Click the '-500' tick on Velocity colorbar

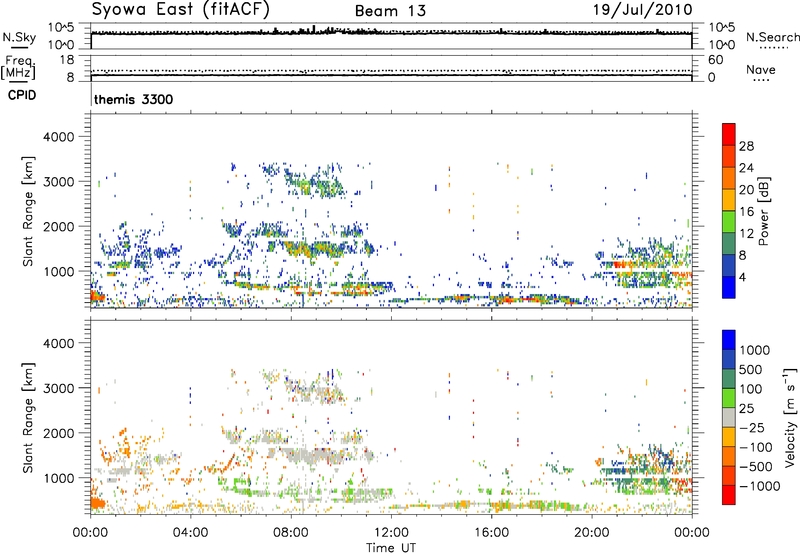[755, 466]
